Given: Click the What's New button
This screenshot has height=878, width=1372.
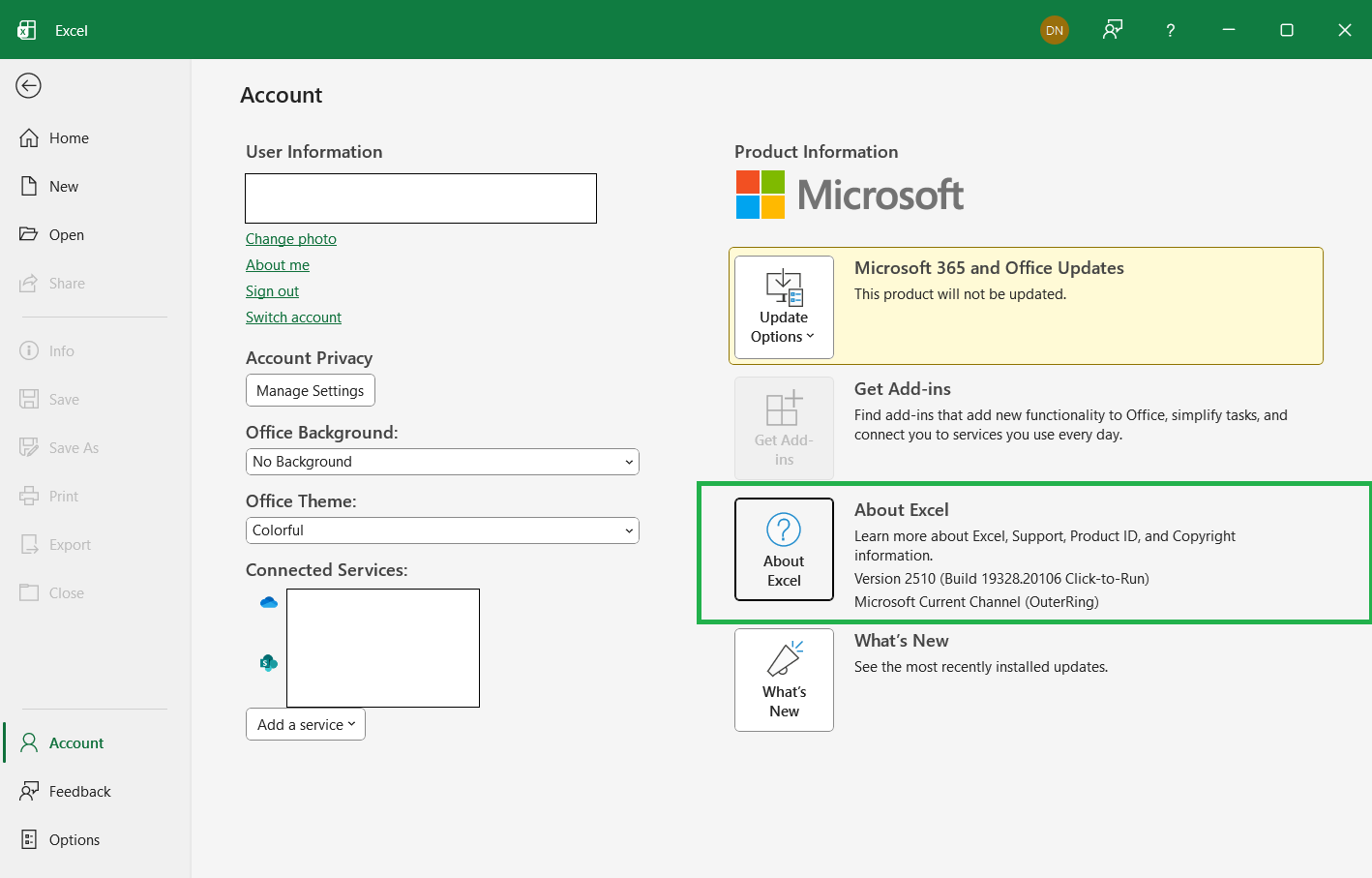Looking at the screenshot, I should point(784,680).
